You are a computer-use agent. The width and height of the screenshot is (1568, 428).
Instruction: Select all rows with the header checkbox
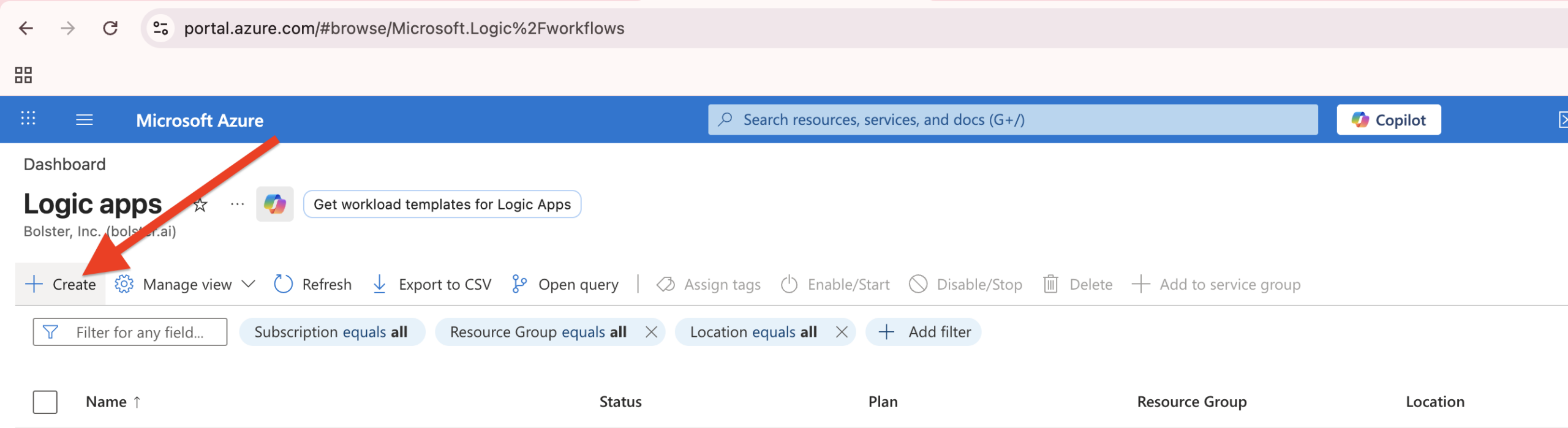point(45,402)
